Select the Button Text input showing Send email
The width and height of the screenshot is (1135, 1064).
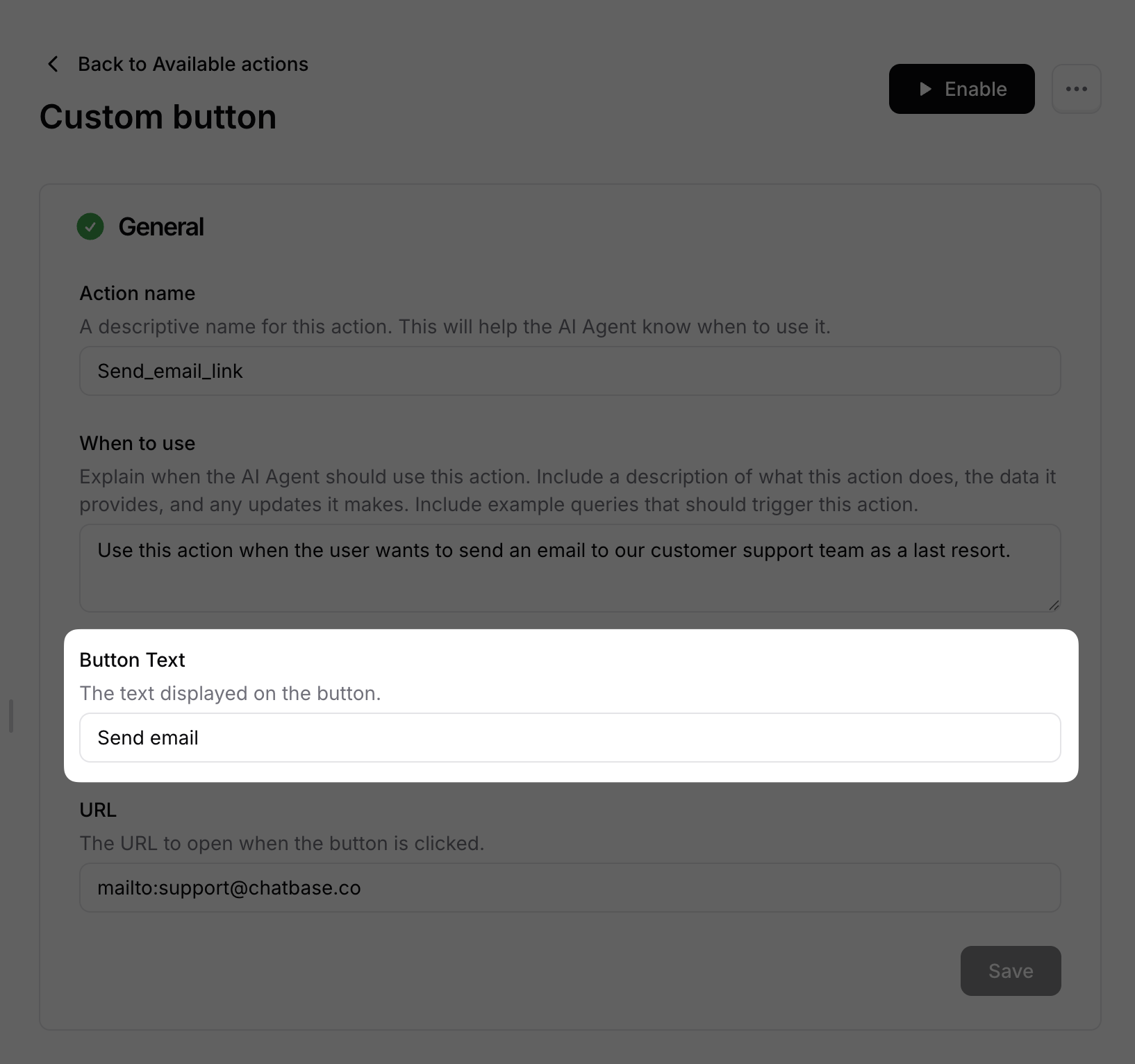(570, 738)
